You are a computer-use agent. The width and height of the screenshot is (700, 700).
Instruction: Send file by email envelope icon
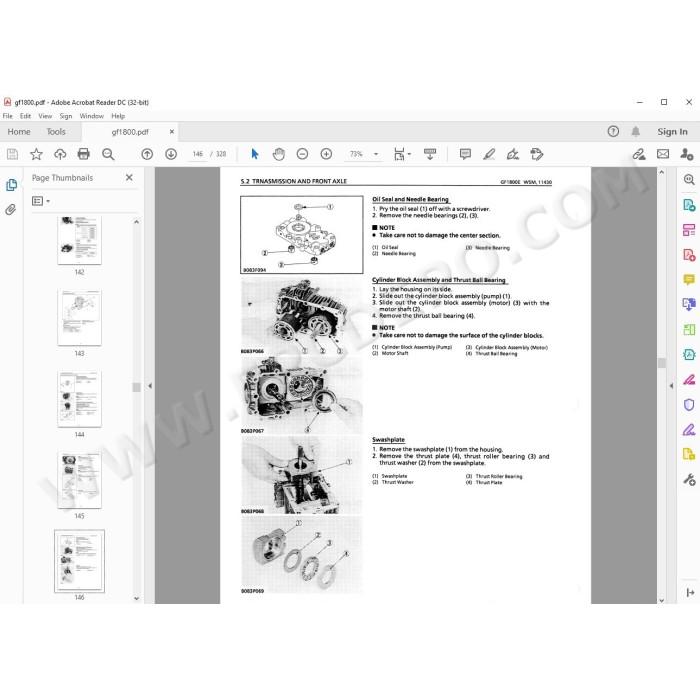coord(663,154)
